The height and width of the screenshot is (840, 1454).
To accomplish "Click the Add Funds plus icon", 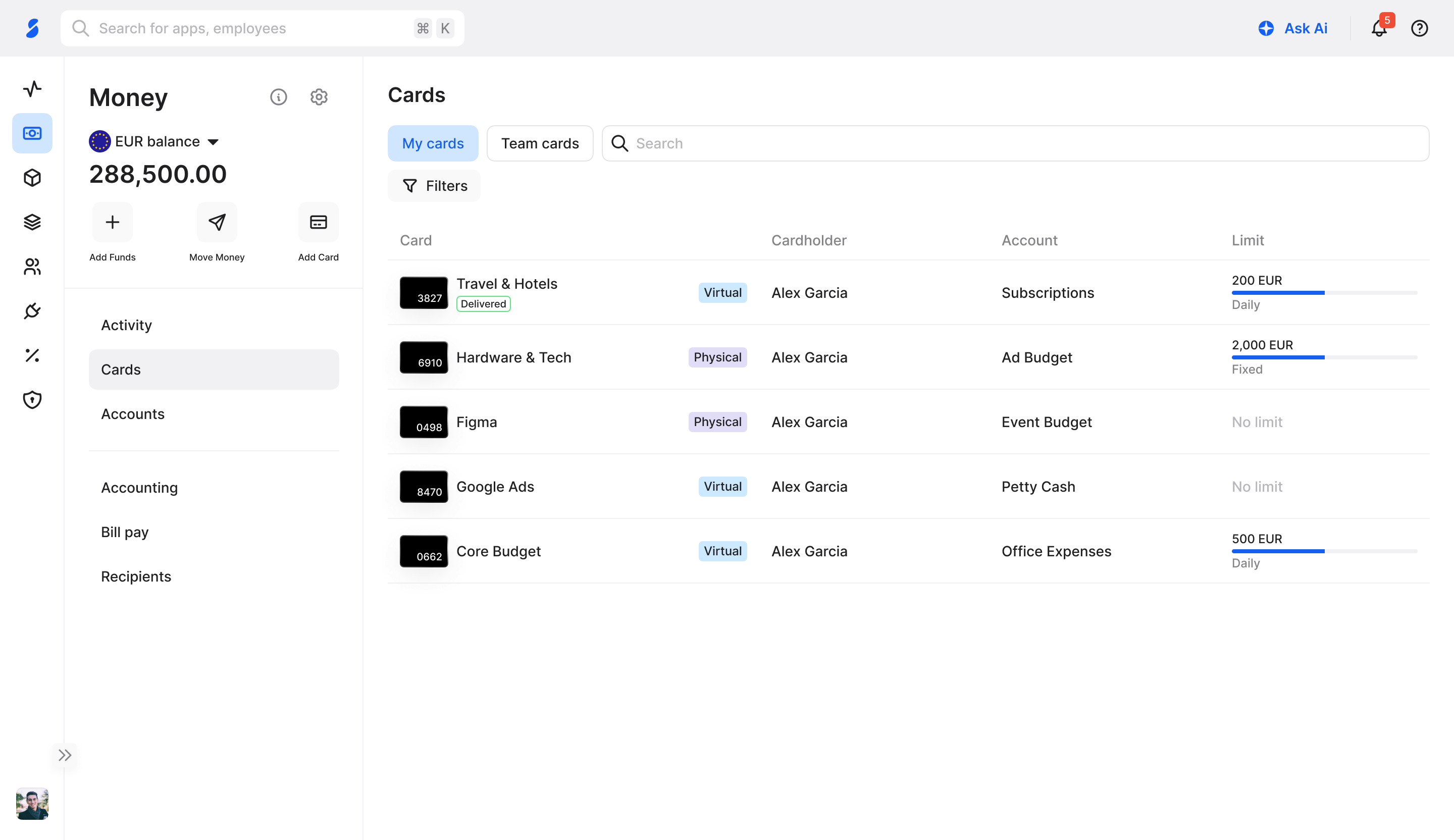I will pyautogui.click(x=113, y=222).
